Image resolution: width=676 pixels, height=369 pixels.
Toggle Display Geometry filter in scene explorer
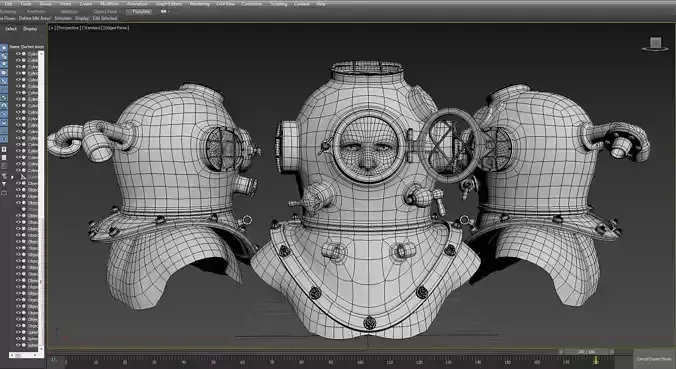point(4,47)
